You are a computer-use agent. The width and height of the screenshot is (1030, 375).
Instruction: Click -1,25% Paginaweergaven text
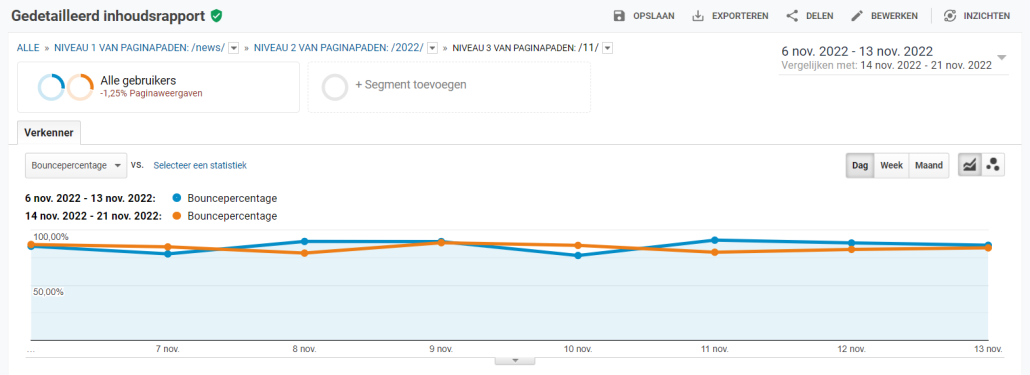pos(151,94)
